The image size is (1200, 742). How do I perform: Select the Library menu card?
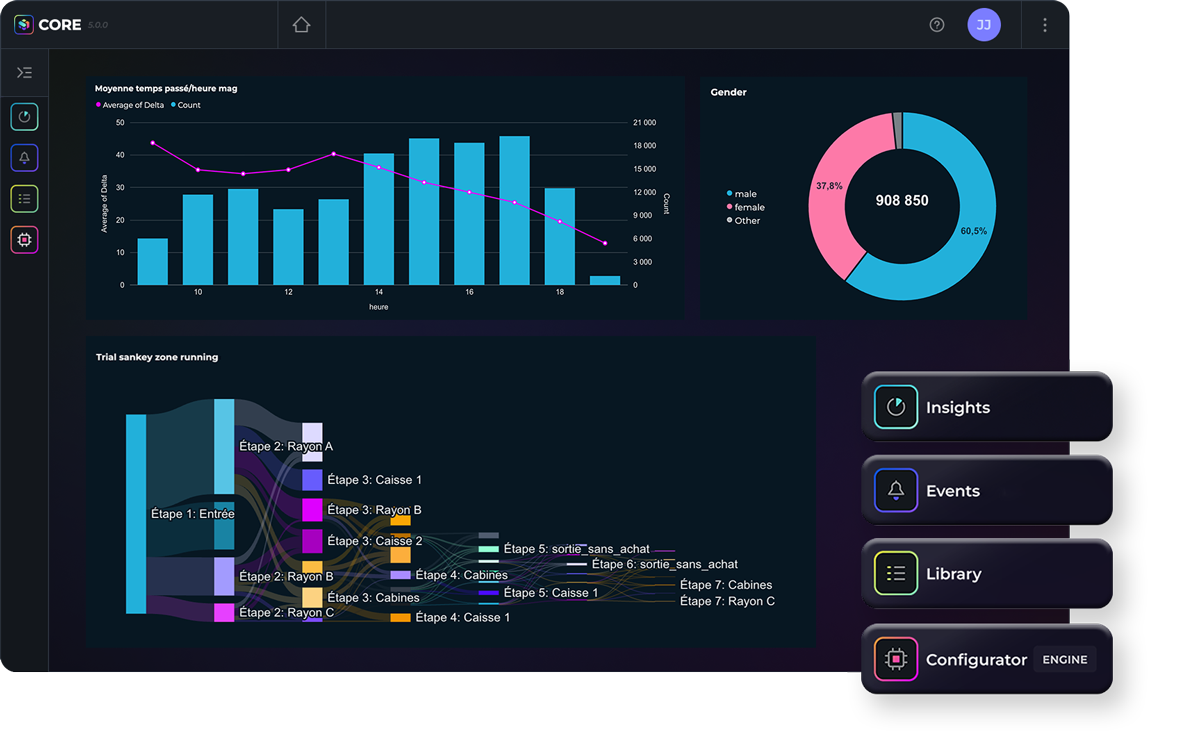987,574
